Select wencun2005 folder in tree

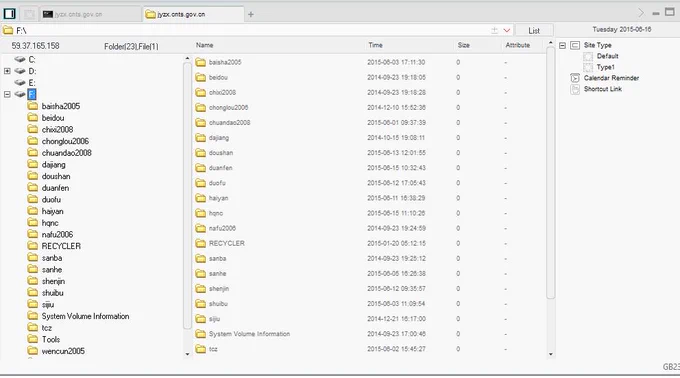tap(63, 352)
